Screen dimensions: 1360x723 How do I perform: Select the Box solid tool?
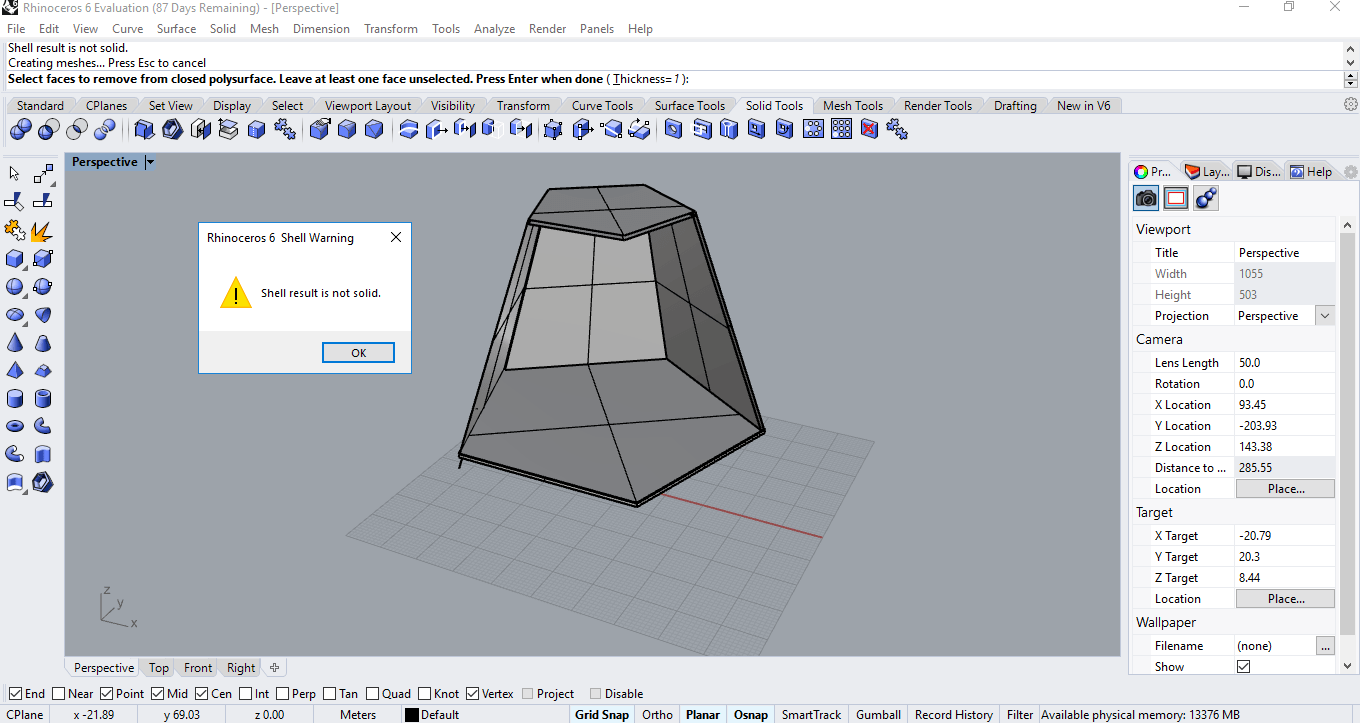(x=15, y=259)
